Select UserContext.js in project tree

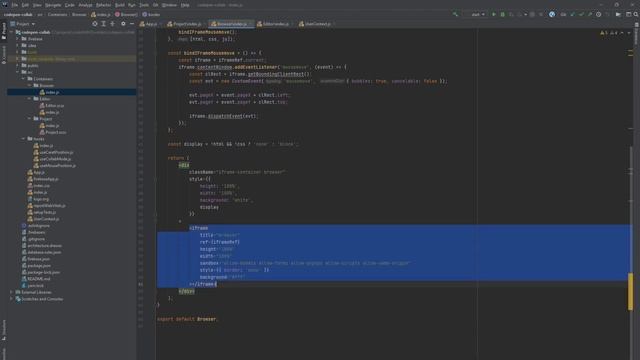(46, 219)
